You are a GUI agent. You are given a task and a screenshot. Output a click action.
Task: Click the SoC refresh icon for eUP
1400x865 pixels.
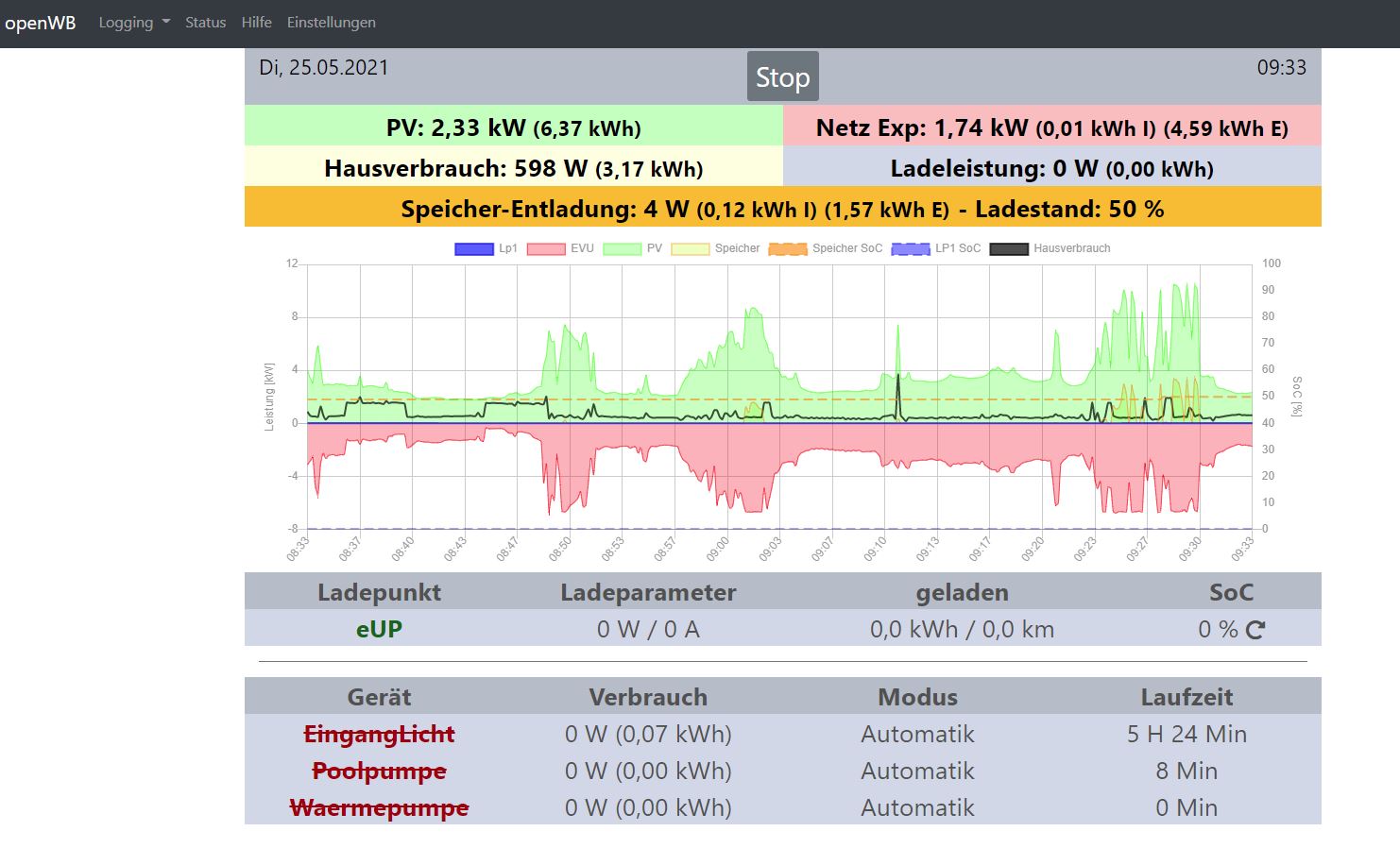pyautogui.click(x=1255, y=630)
